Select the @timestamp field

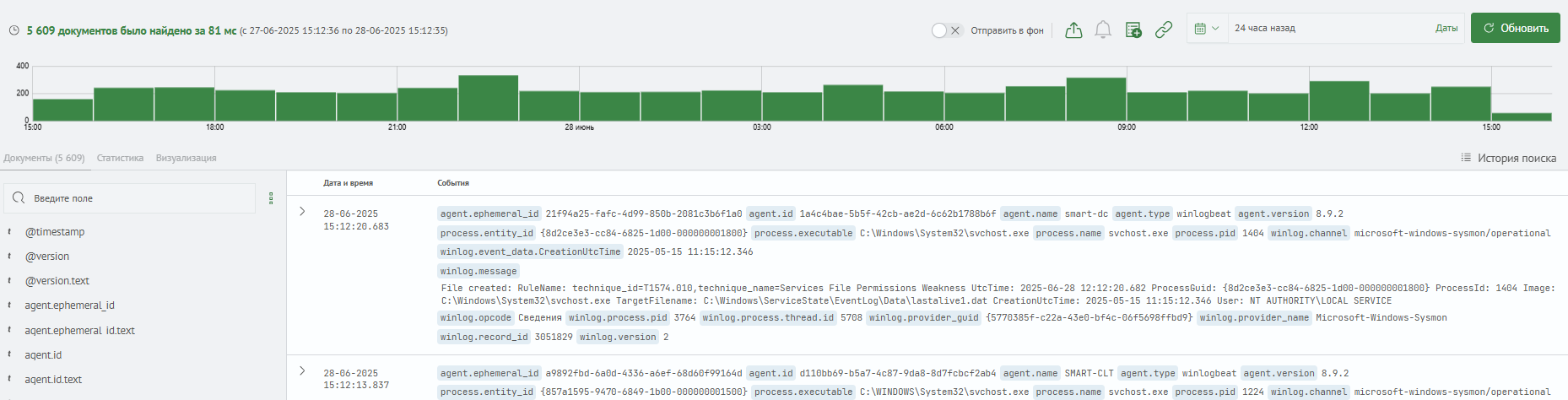click(55, 232)
